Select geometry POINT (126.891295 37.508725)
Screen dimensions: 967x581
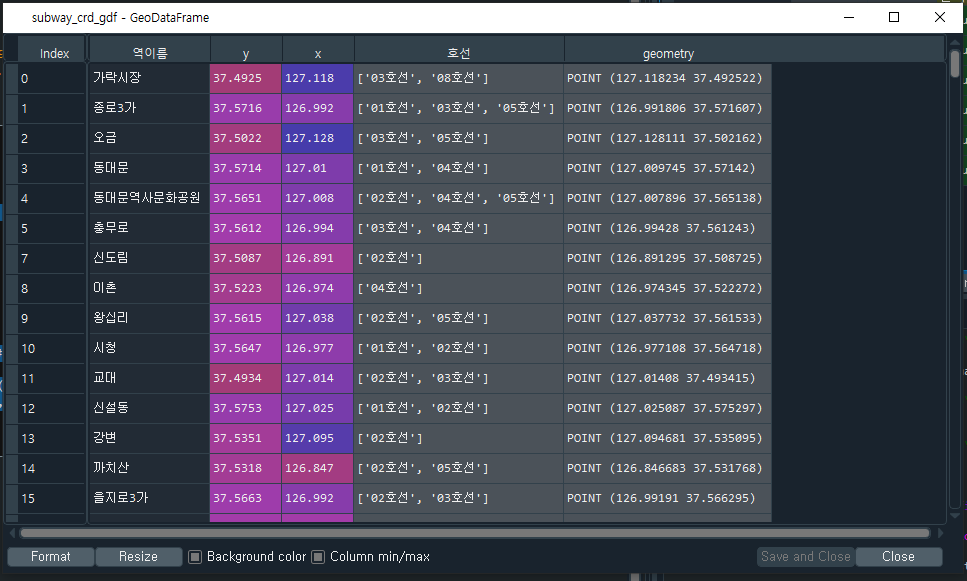coord(668,258)
